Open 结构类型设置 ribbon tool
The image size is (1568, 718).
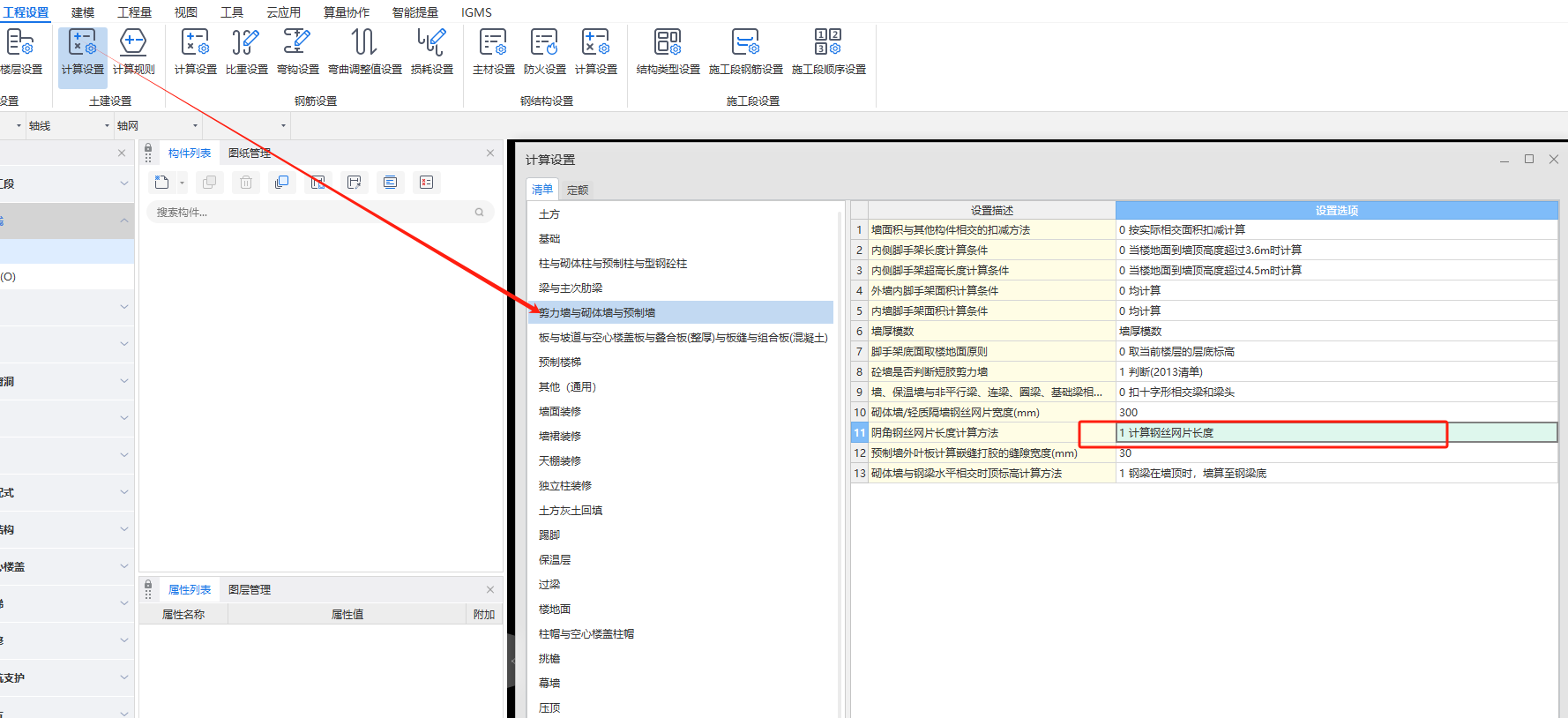[x=668, y=53]
